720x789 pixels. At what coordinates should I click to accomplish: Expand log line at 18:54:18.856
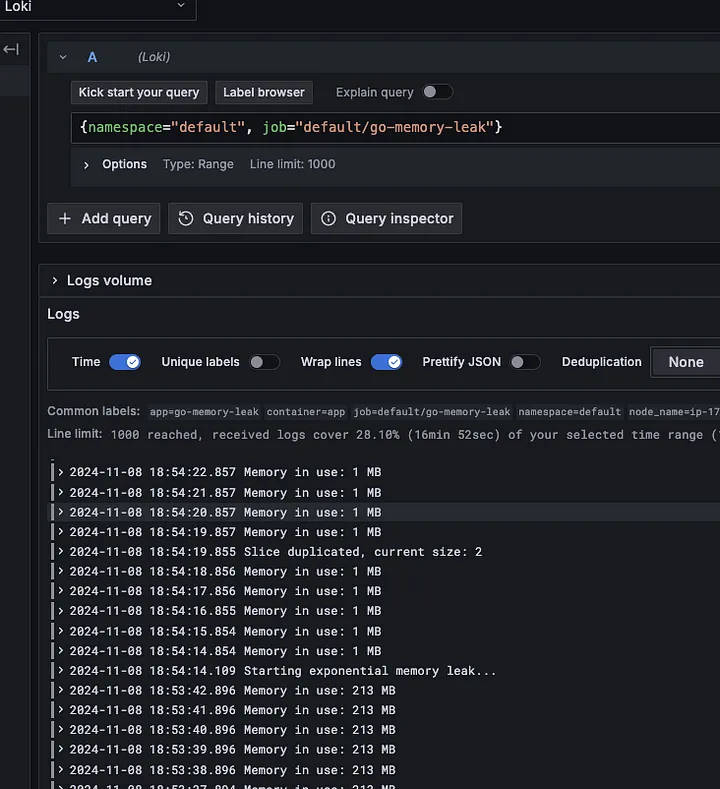click(x=61, y=571)
